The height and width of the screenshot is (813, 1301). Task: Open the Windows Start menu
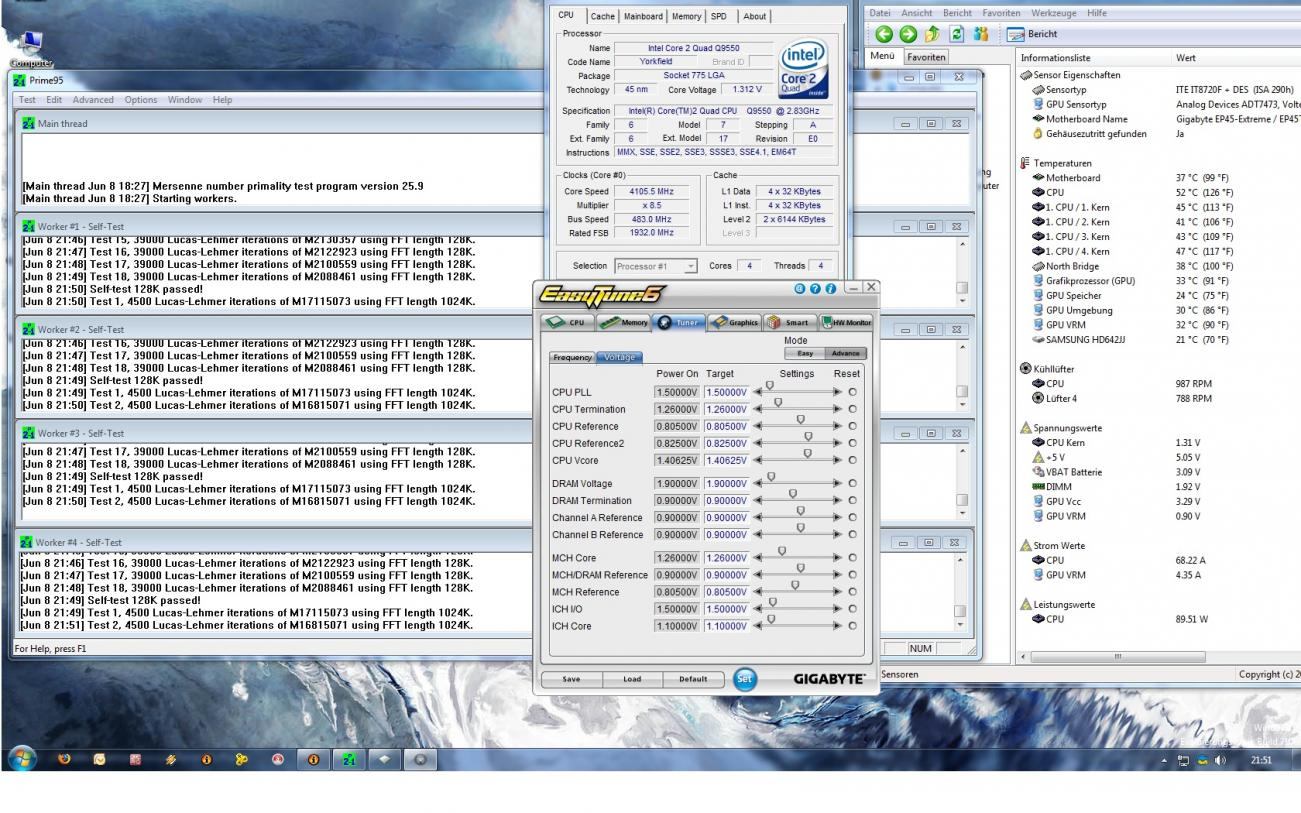click(23, 759)
